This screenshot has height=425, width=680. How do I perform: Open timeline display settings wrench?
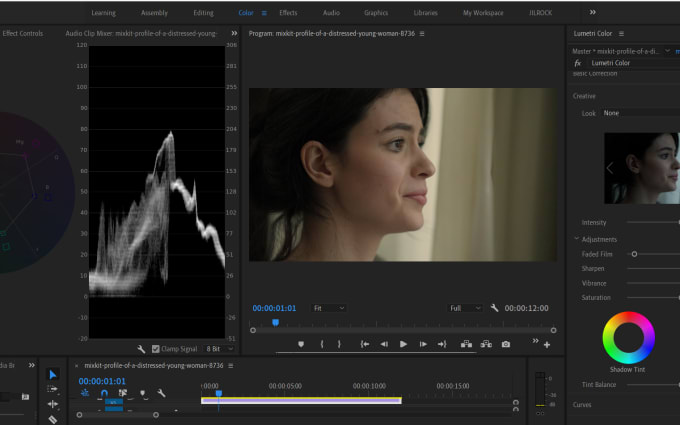click(161, 393)
